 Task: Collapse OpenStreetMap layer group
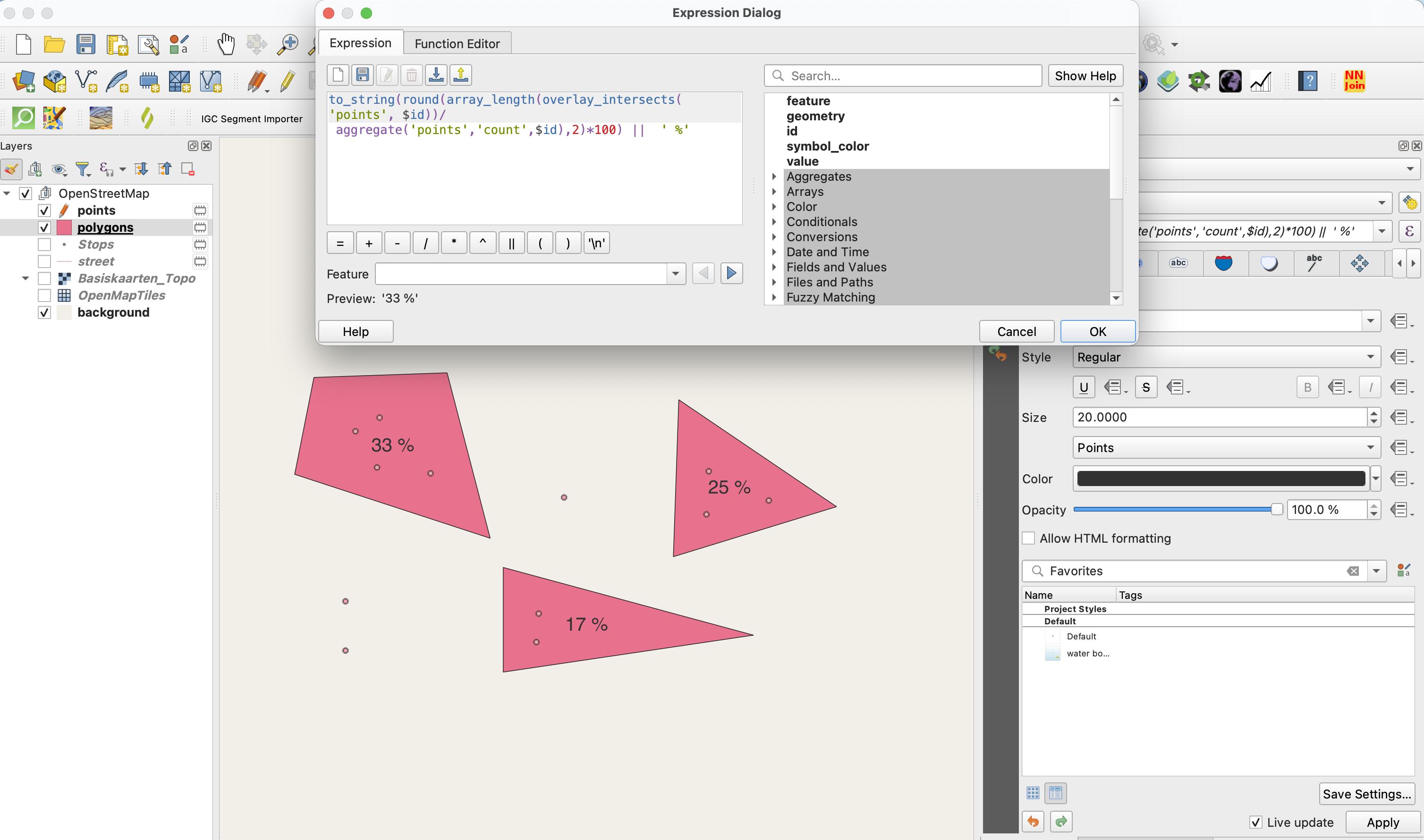[7, 193]
